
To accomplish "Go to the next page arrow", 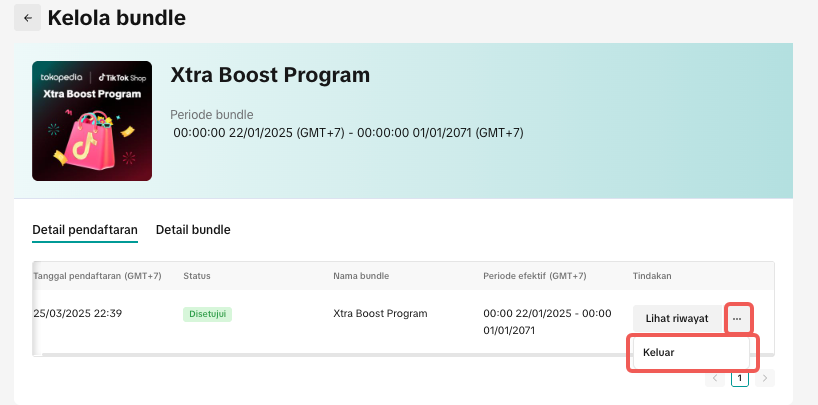I will coord(764,379).
